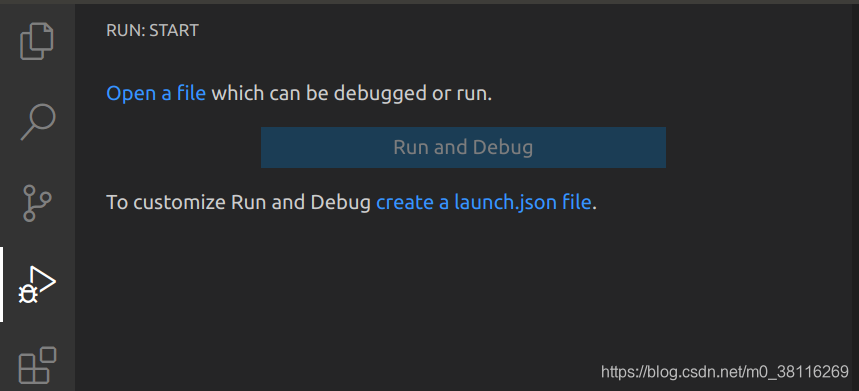Open the Explorer files view
This screenshot has width=859, height=391.
37,41
